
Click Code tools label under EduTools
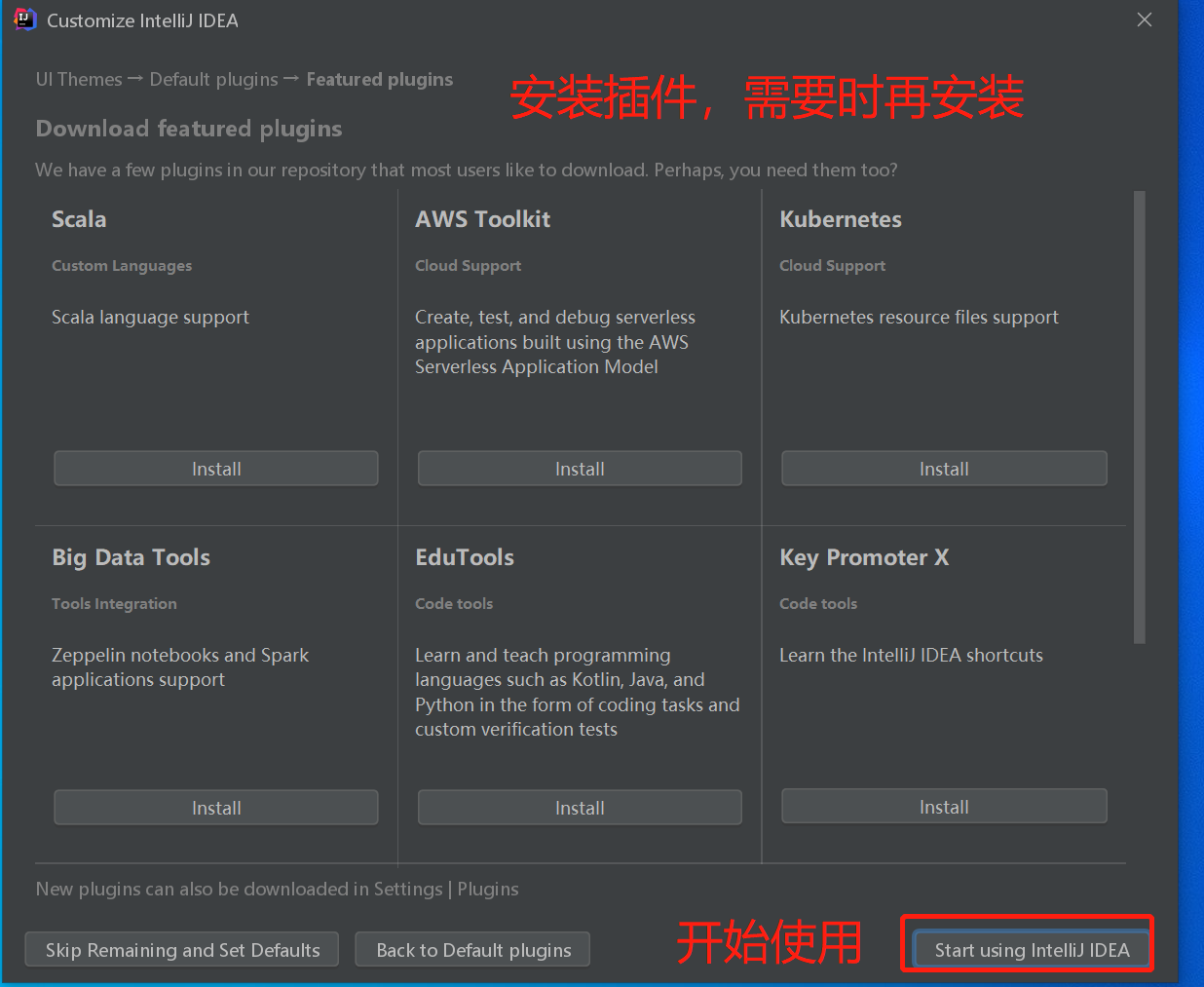tap(454, 604)
